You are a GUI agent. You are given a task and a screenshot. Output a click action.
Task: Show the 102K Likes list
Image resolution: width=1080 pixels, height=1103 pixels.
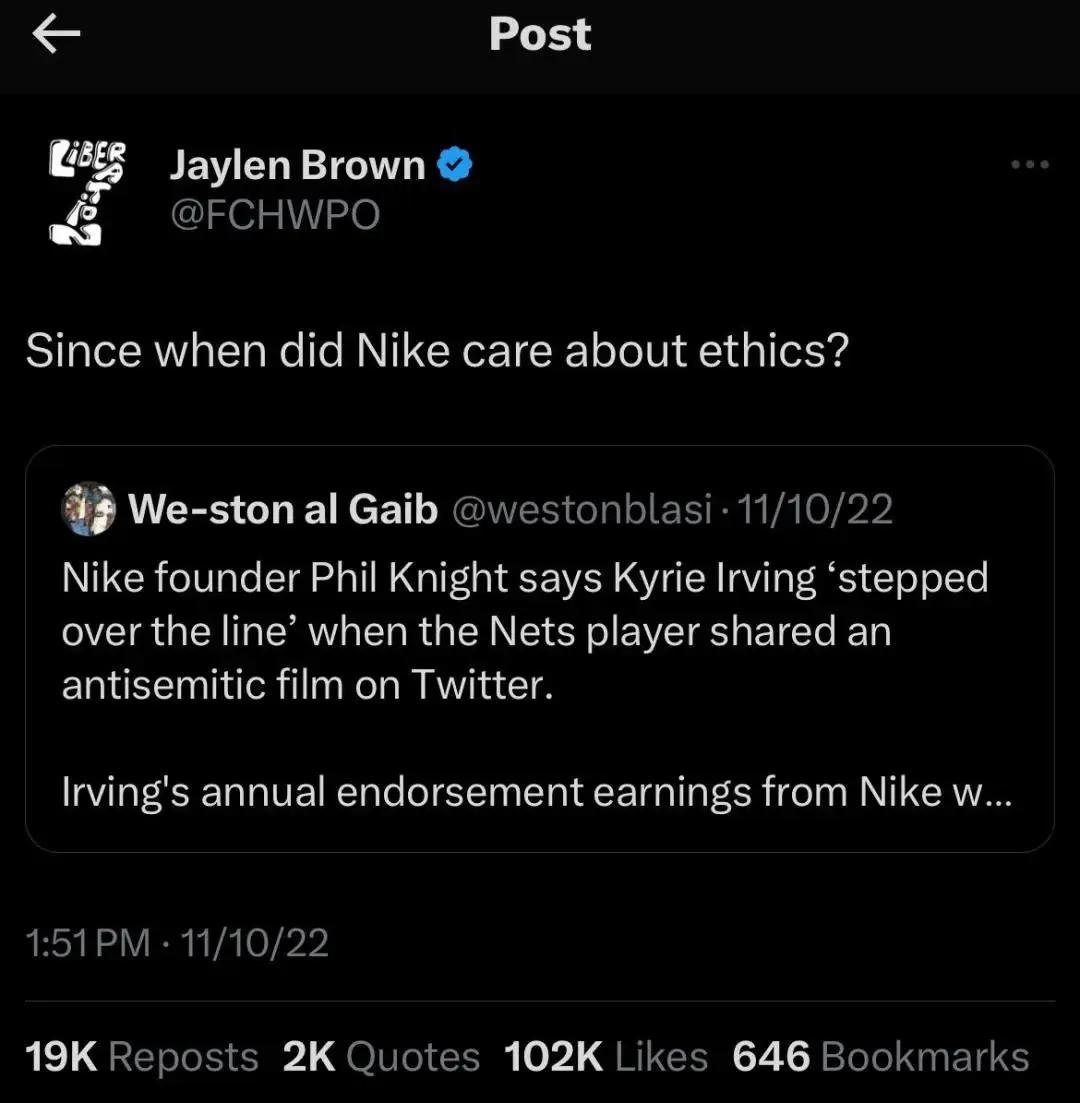click(x=606, y=1057)
